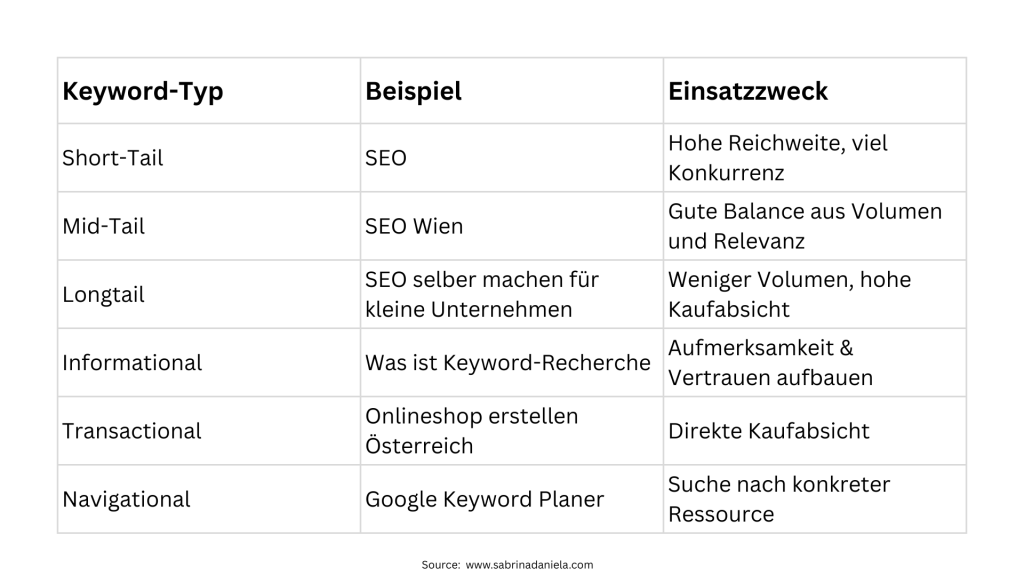Screen dimensions: 1024x576
Task: Click the 'Google Keyword Planer' cell
Action: [x=485, y=498]
